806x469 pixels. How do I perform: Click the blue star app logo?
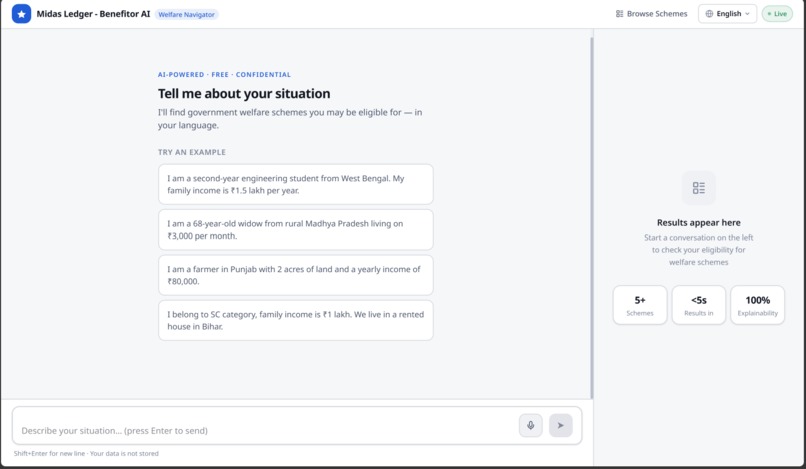[x=21, y=14]
